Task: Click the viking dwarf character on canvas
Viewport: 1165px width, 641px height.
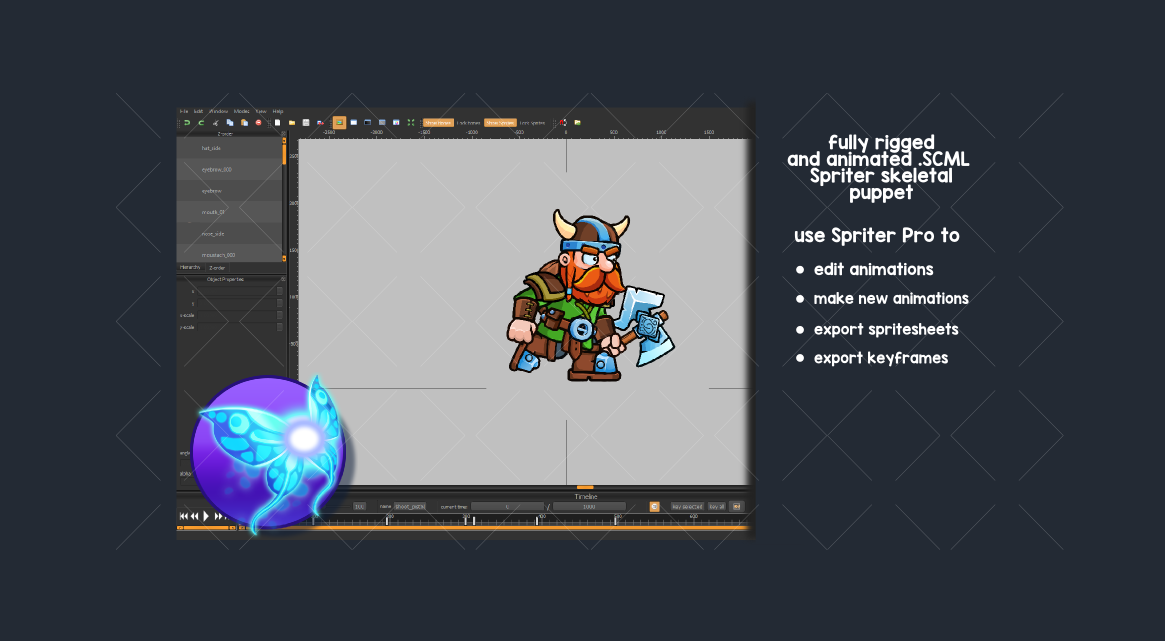Action: 591,296
